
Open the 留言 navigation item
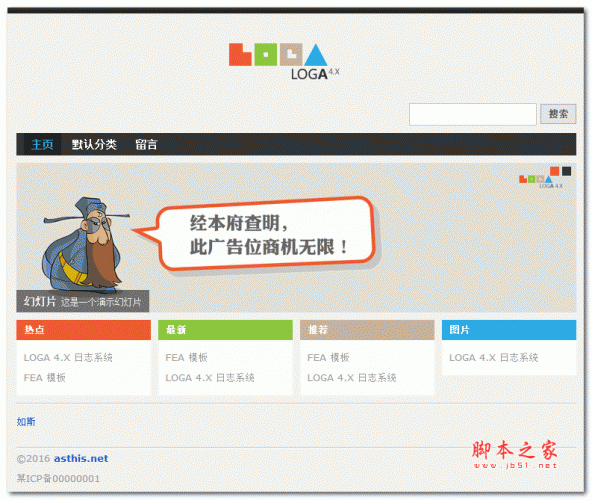[x=146, y=144]
